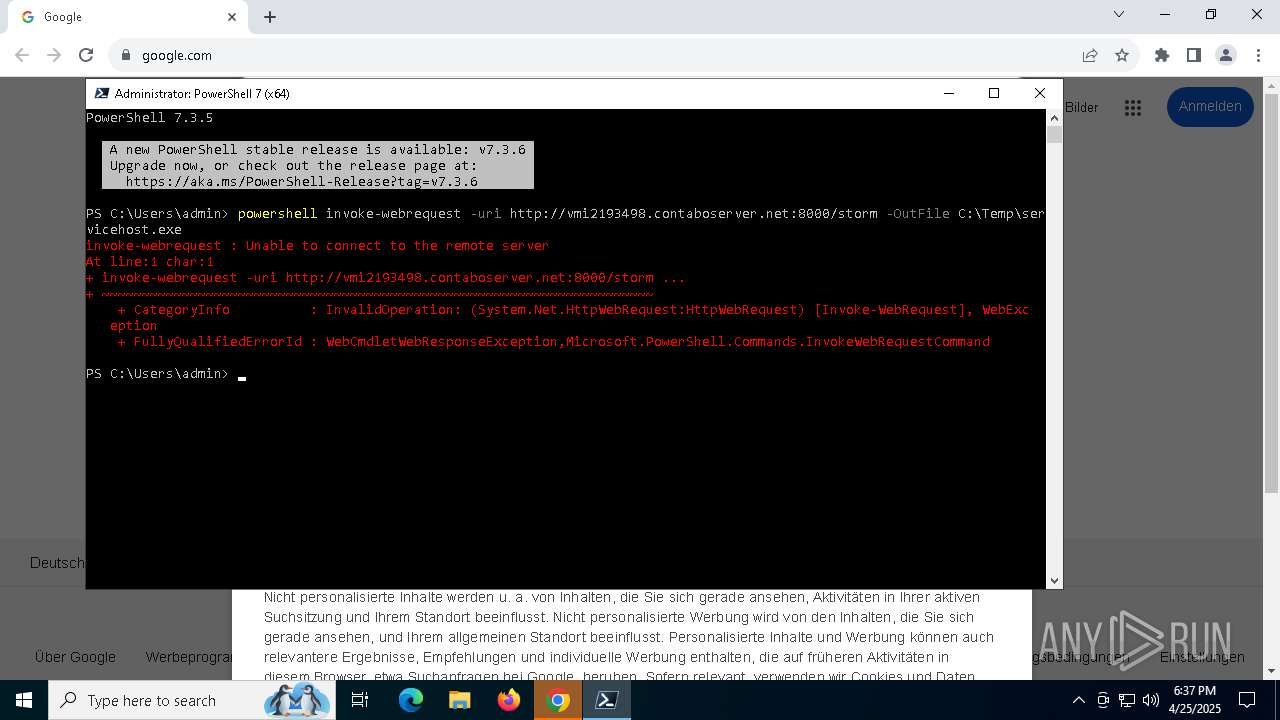Image resolution: width=1280 pixels, height=720 pixels.
Task: Close the PowerShell window
Action: (1040, 93)
